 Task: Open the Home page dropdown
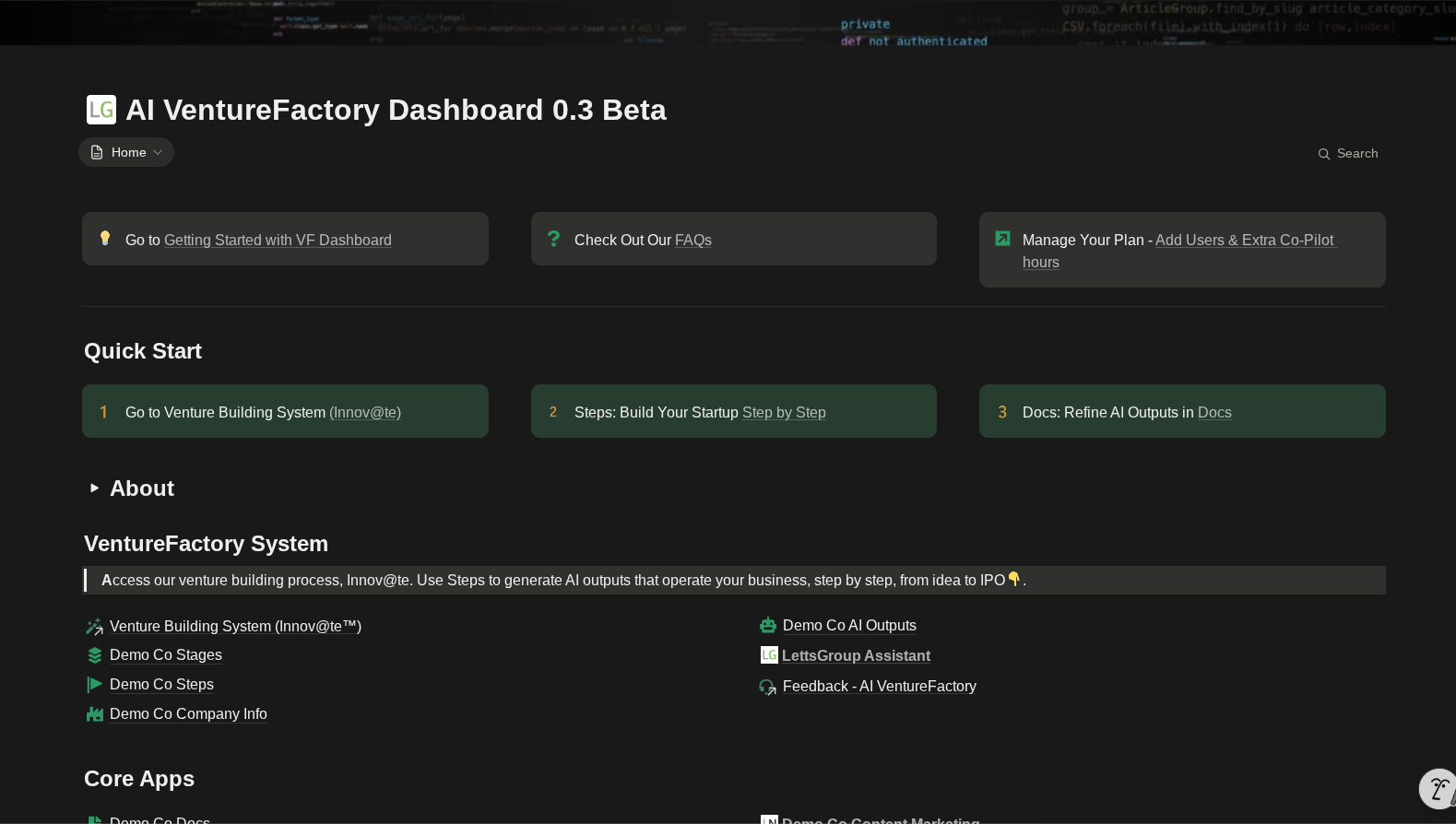[126, 153]
